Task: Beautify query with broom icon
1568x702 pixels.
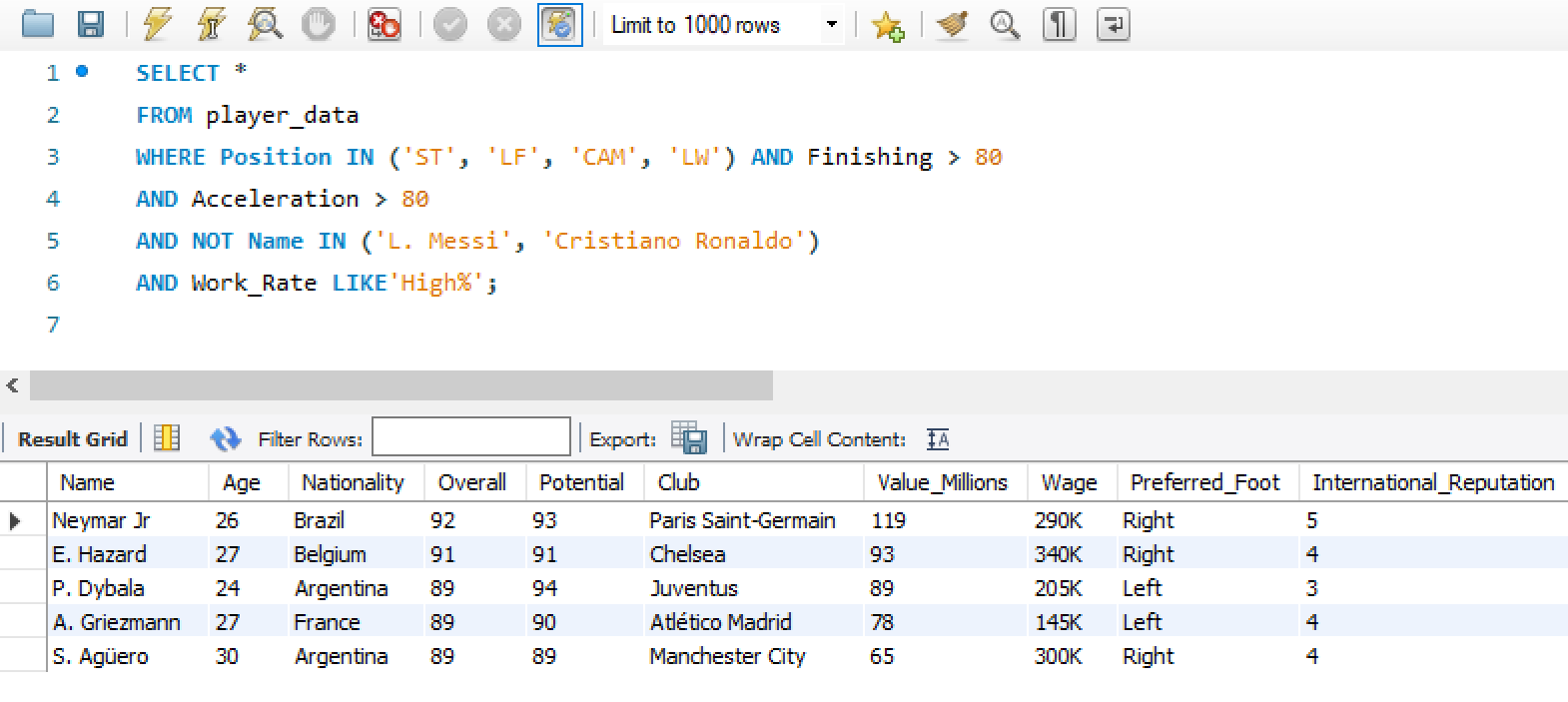Action: 952,24
